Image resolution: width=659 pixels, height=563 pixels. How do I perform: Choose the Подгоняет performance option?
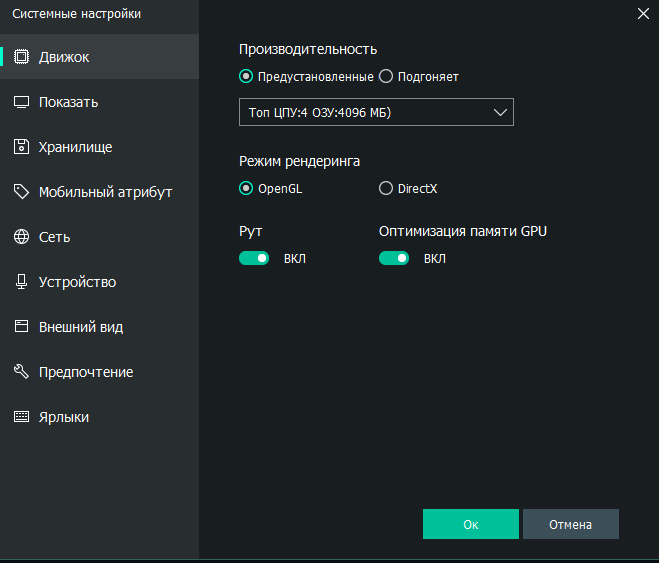click(x=386, y=76)
